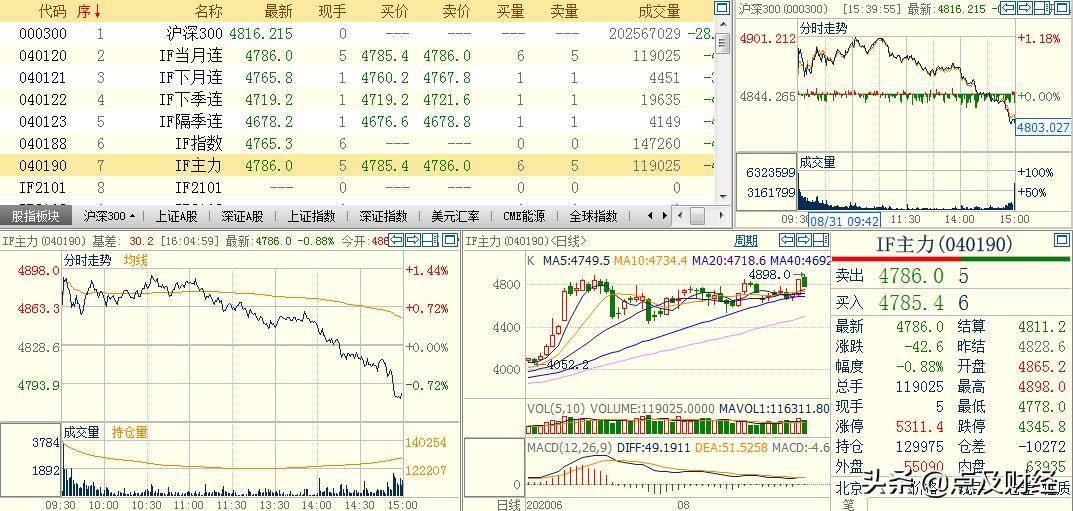
Task: Sort quotes by 最新 column
Action: pyautogui.click(x=278, y=11)
